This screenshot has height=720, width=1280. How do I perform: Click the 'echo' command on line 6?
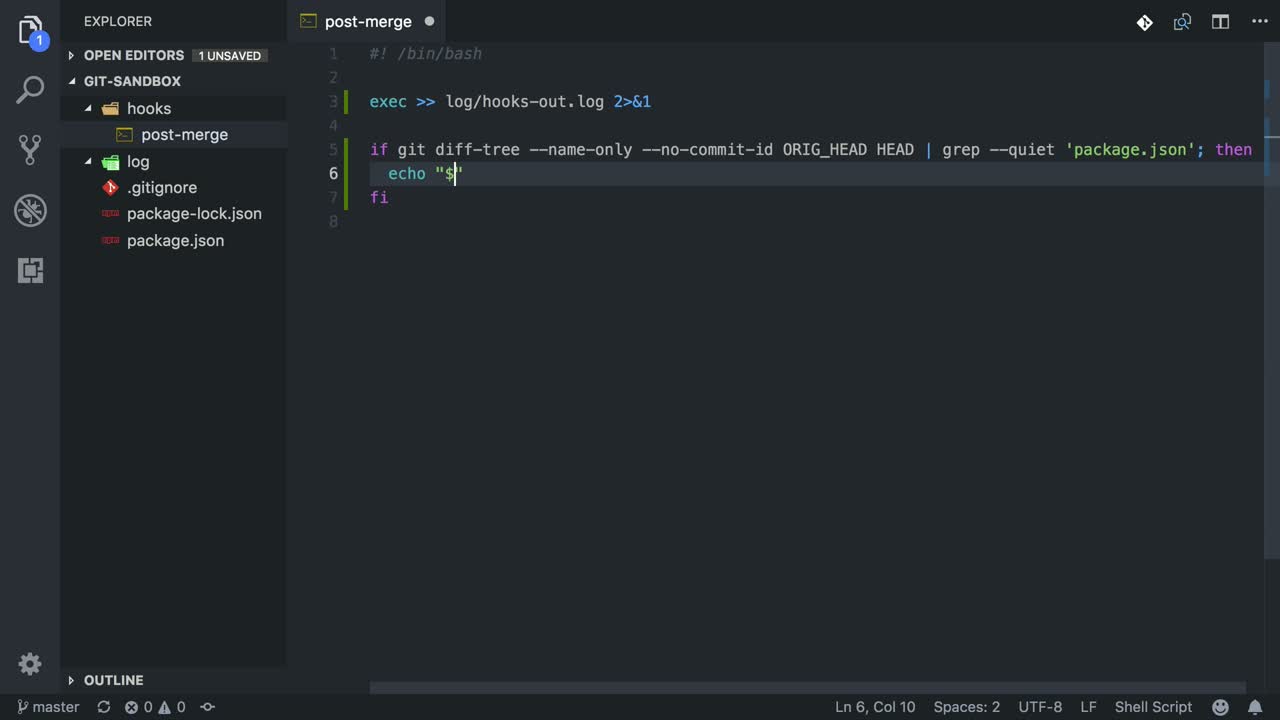point(407,173)
